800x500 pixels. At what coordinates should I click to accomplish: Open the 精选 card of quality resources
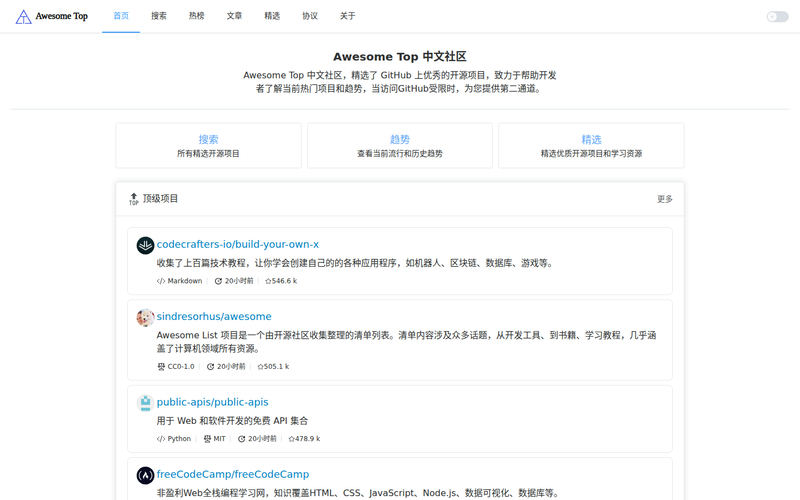coord(591,145)
